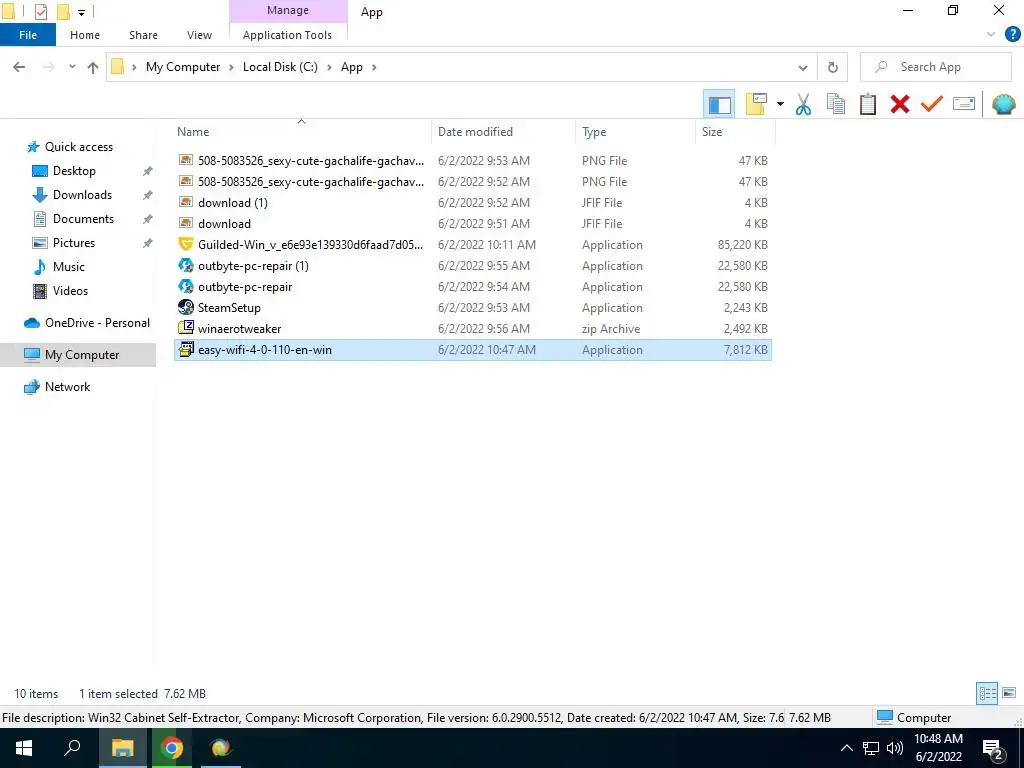Image resolution: width=1024 pixels, height=768 pixels.
Task: Sort files by Date modified column
Action: (475, 131)
